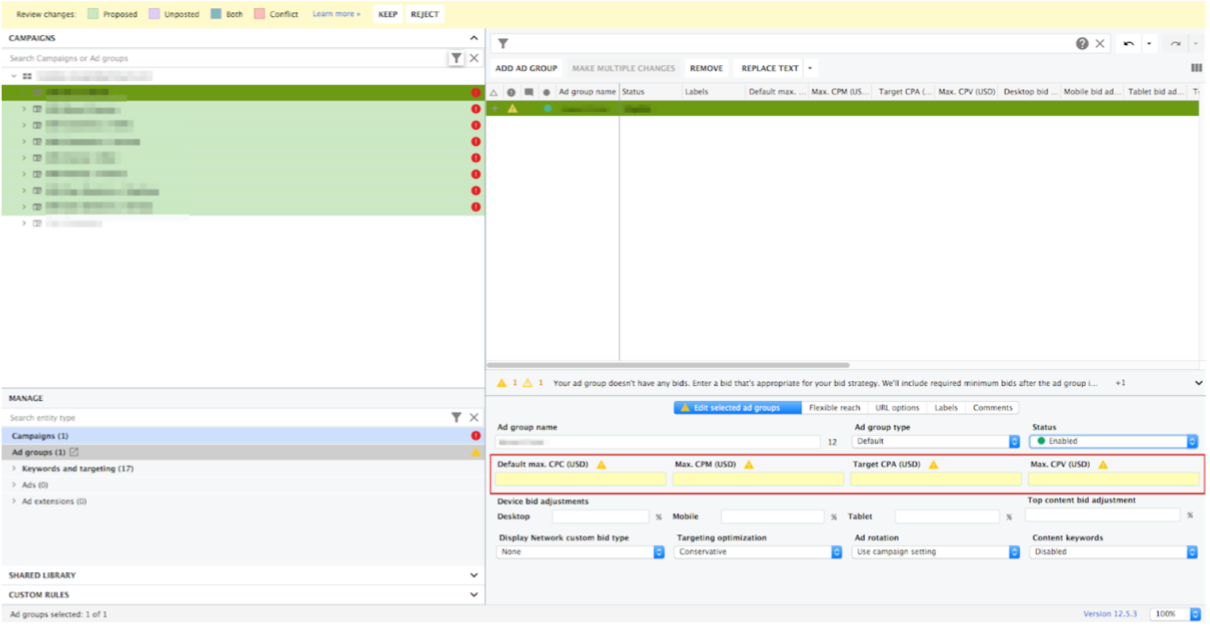Open the column chooser icon at far right
Viewport: 1210px width, 637px height.
click(1195, 67)
